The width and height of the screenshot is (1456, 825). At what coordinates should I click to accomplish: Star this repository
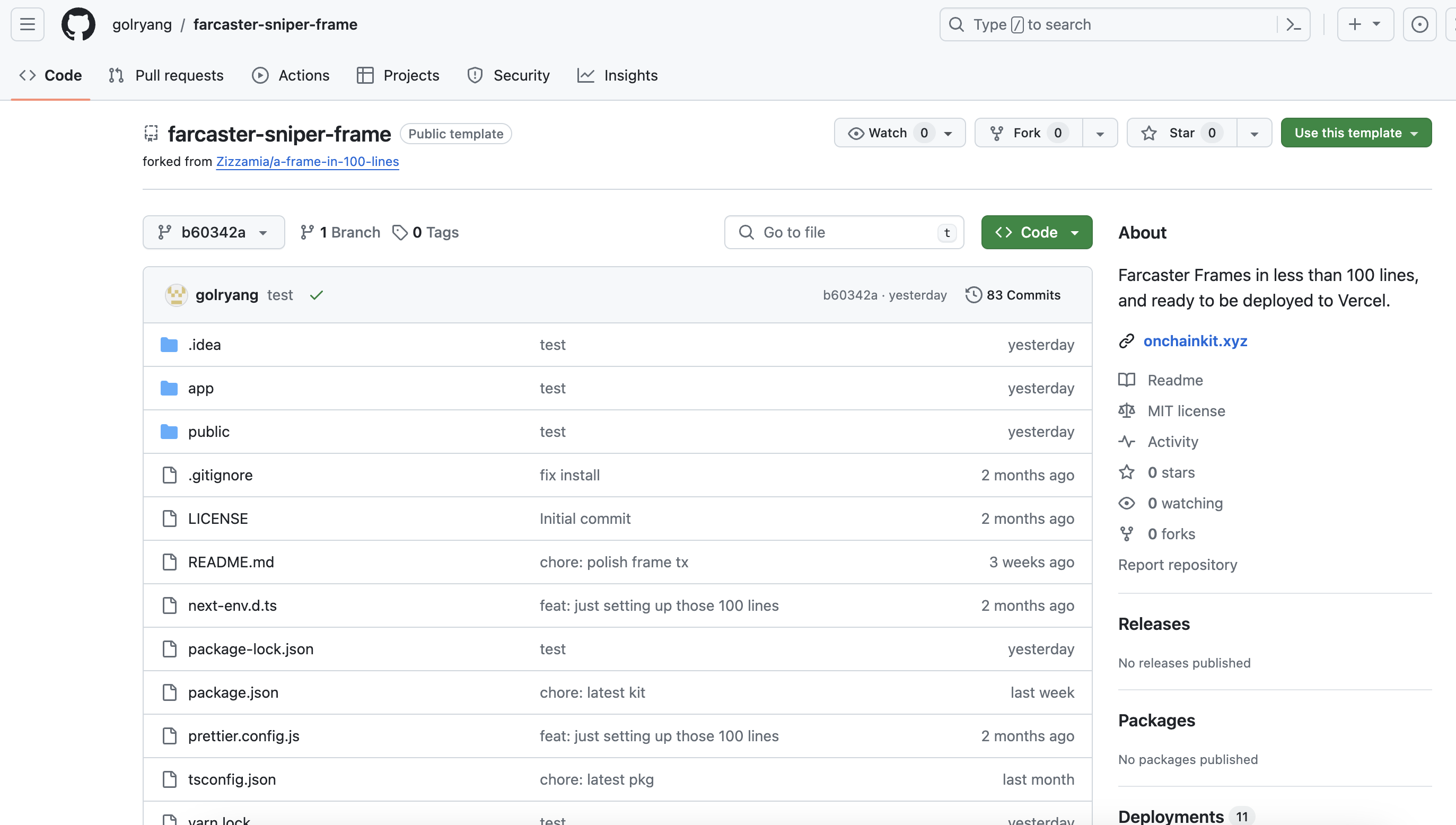pyautogui.click(x=1182, y=133)
